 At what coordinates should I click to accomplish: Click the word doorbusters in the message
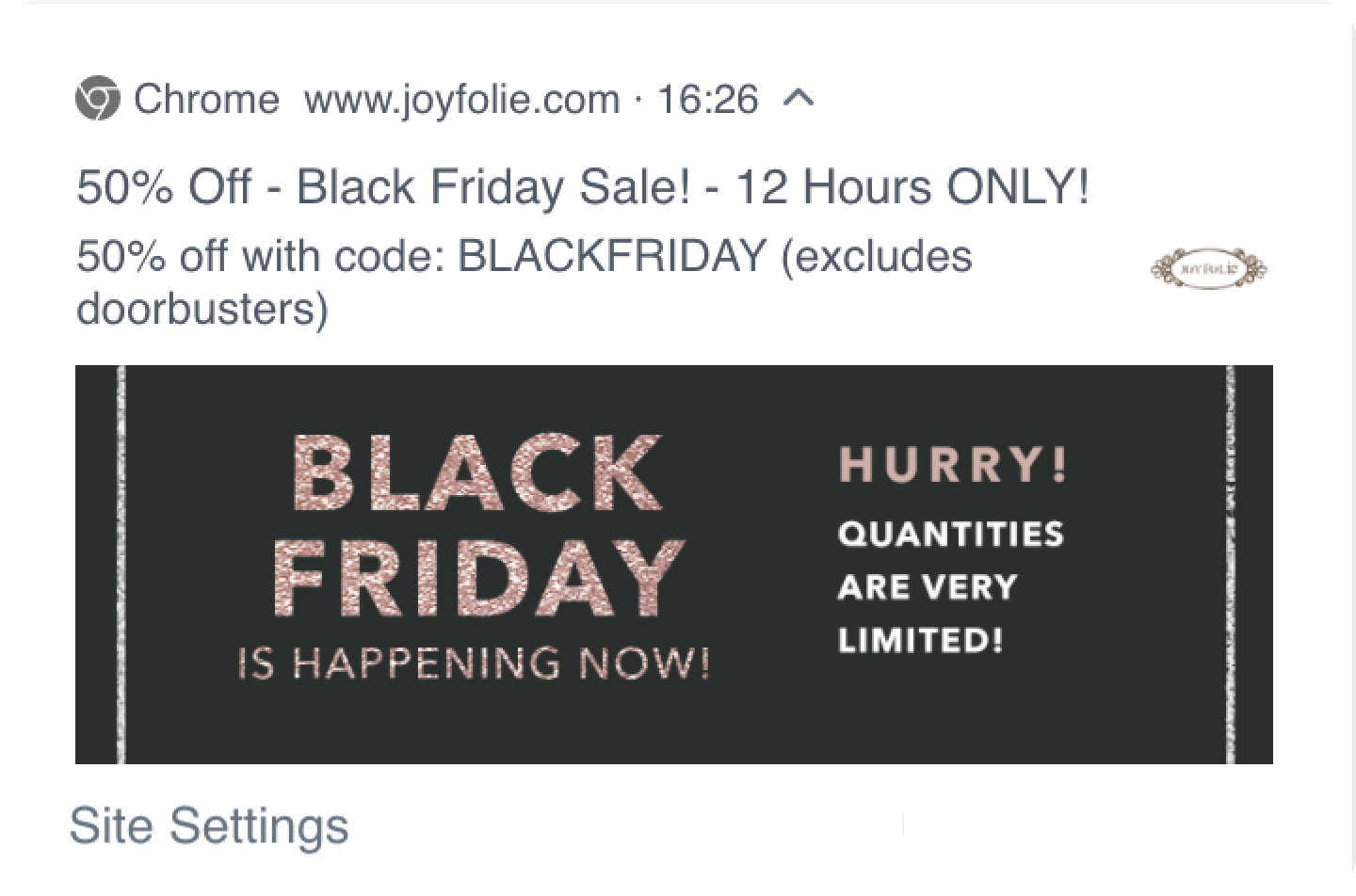202,309
